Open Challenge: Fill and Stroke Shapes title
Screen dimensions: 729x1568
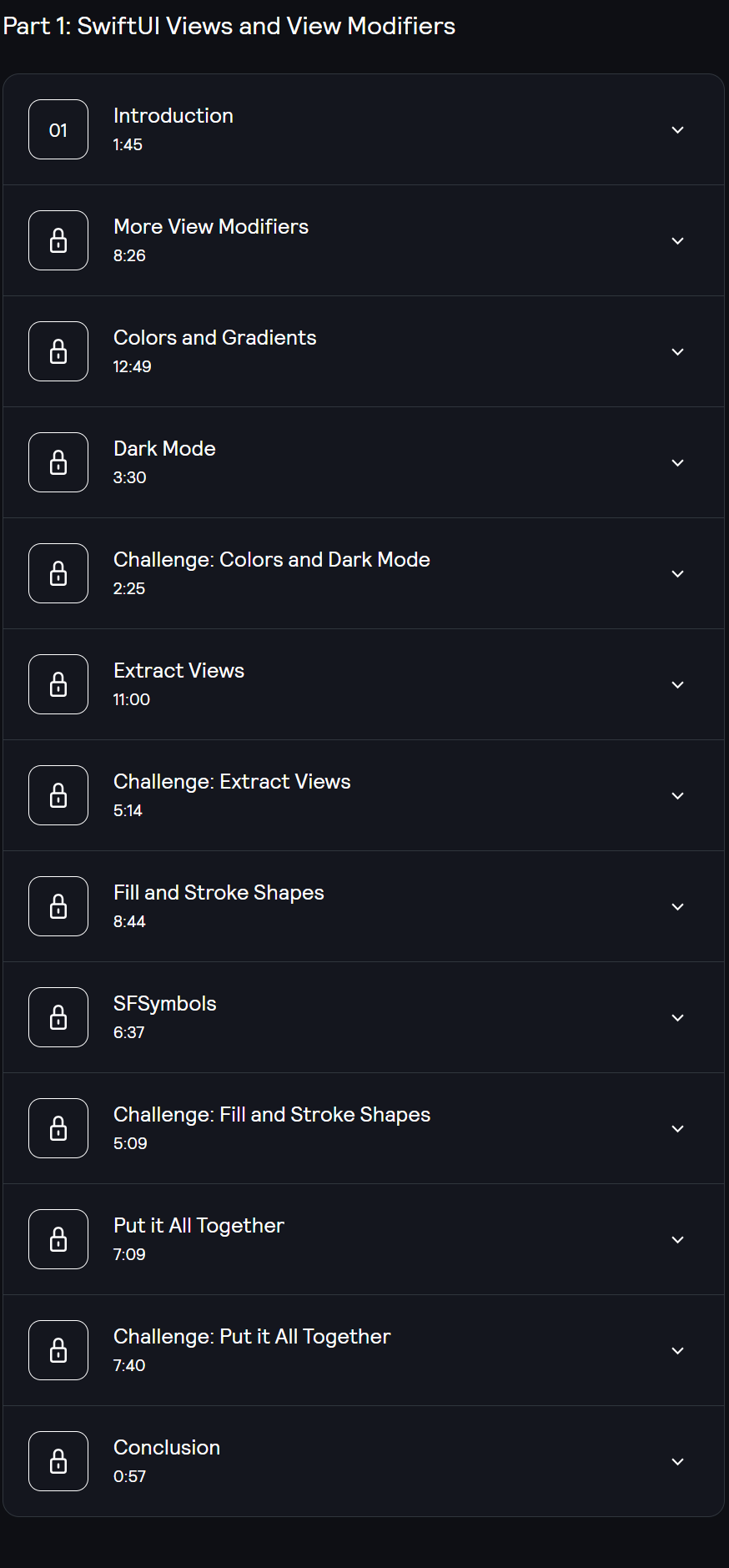coord(272,1115)
